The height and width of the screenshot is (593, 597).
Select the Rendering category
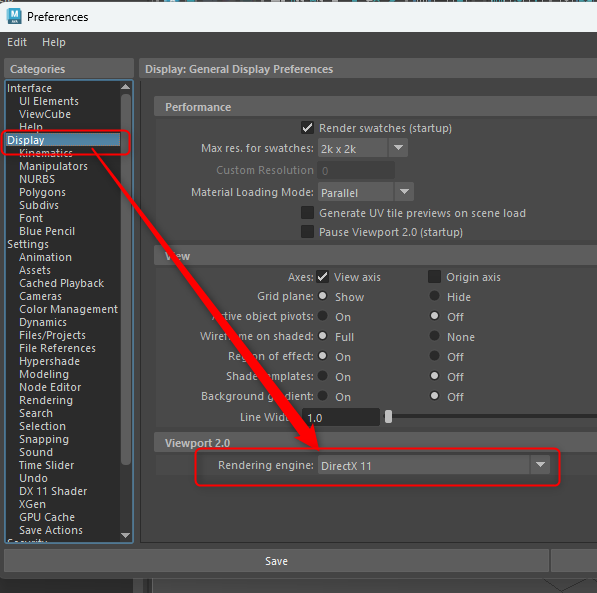46,400
